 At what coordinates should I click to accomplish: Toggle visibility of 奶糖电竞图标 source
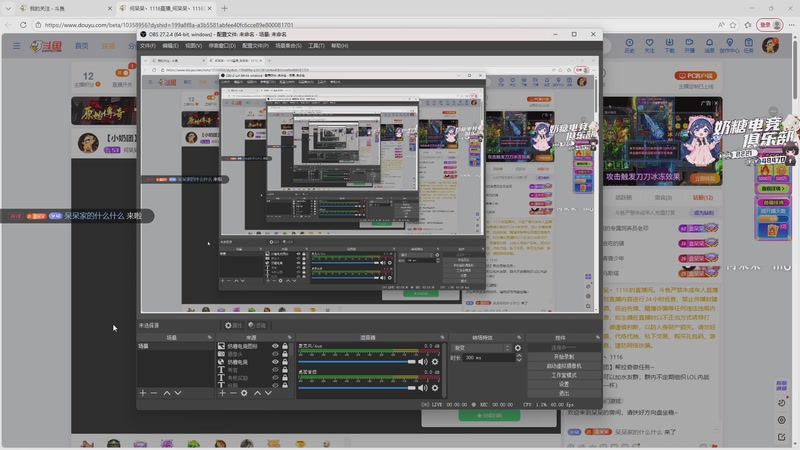[276, 346]
